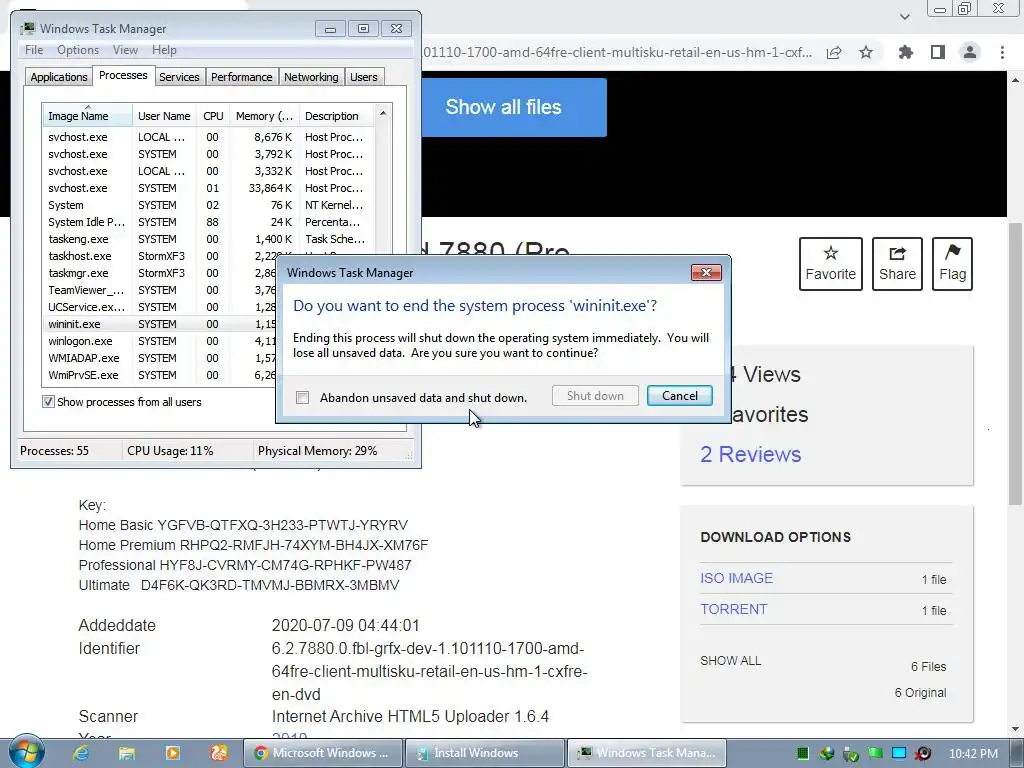Sort processes by the User Name column header

(165, 116)
